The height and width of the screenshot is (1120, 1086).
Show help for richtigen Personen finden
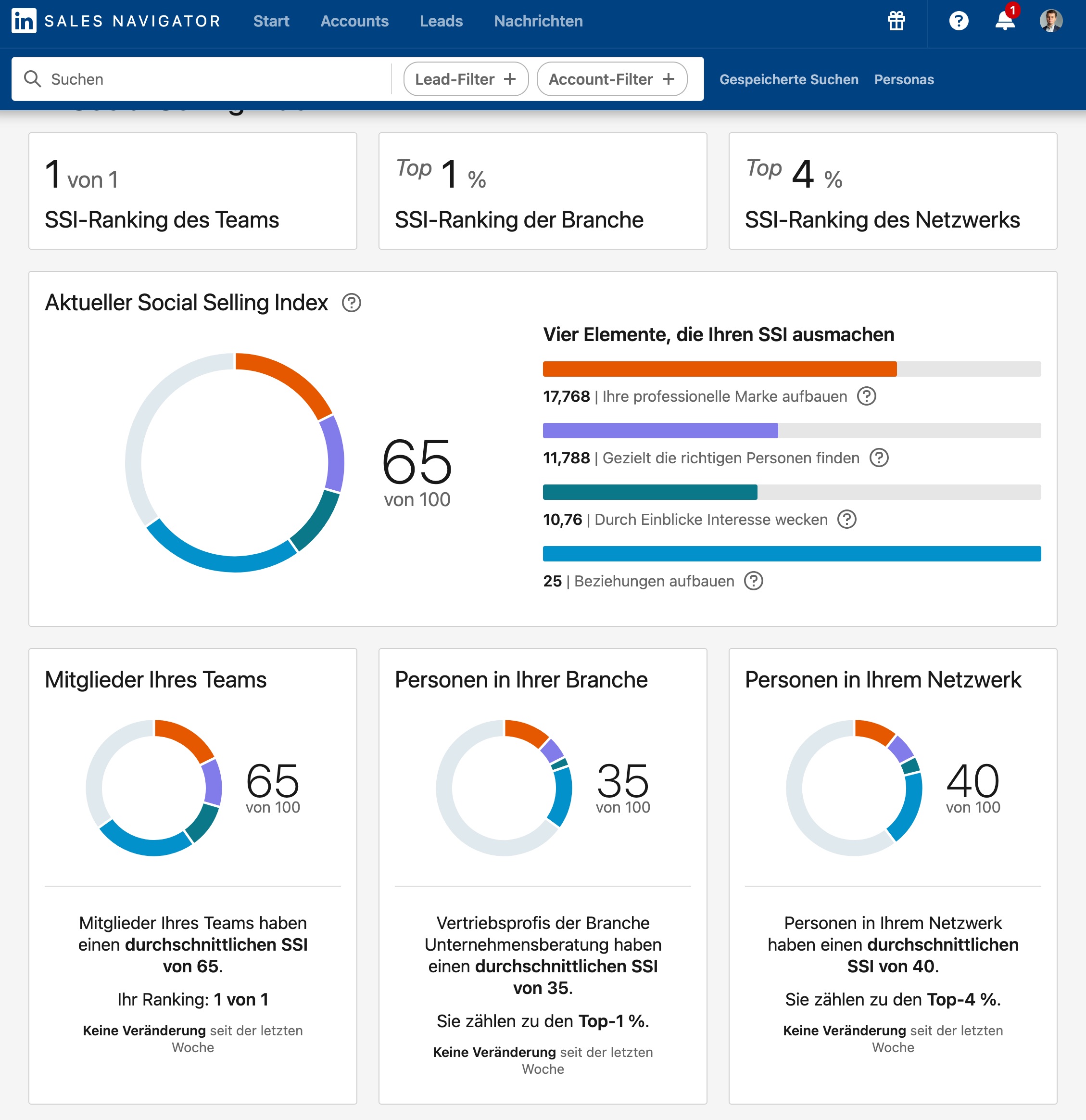879,458
